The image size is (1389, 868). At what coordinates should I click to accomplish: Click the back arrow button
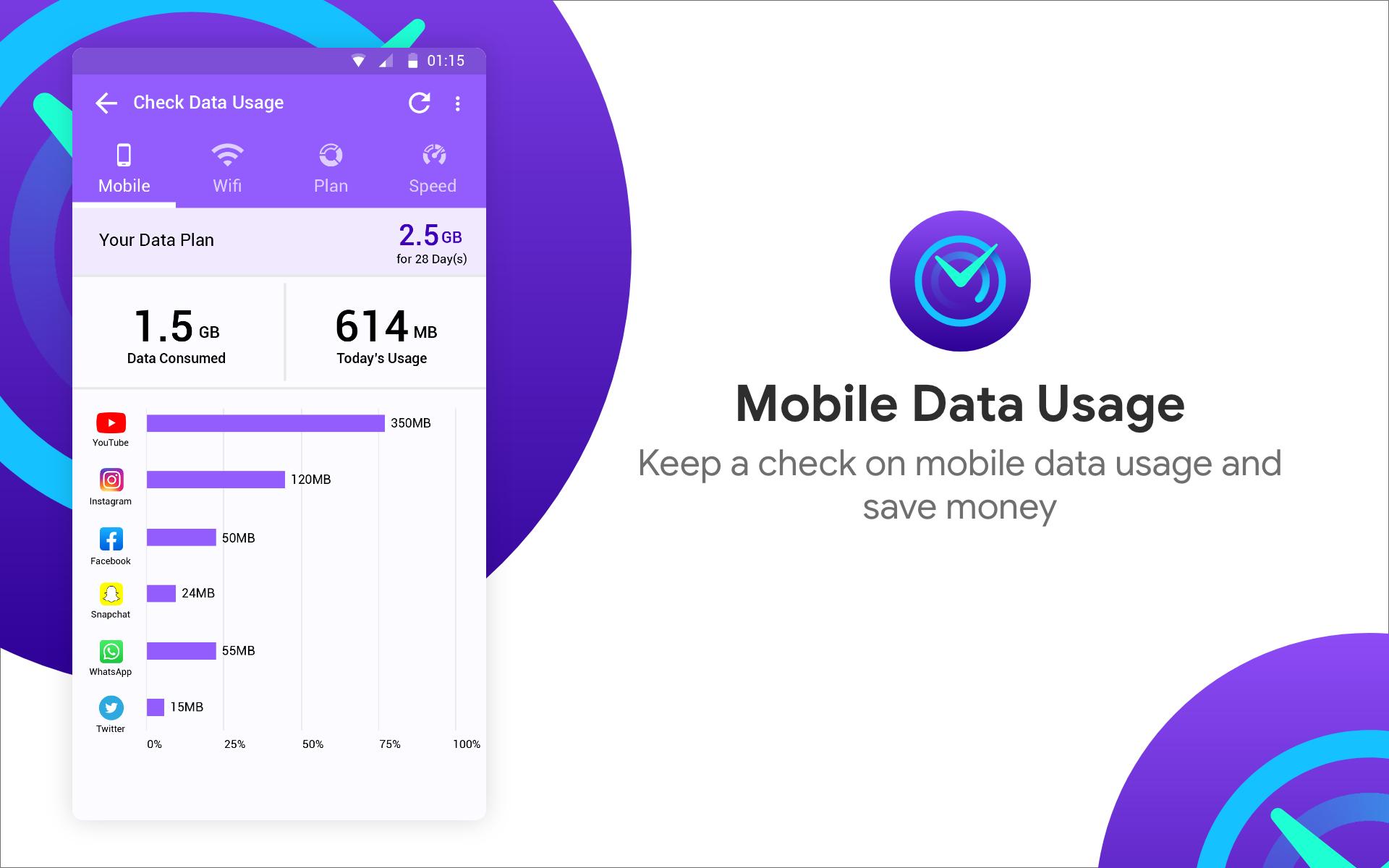click(x=106, y=102)
